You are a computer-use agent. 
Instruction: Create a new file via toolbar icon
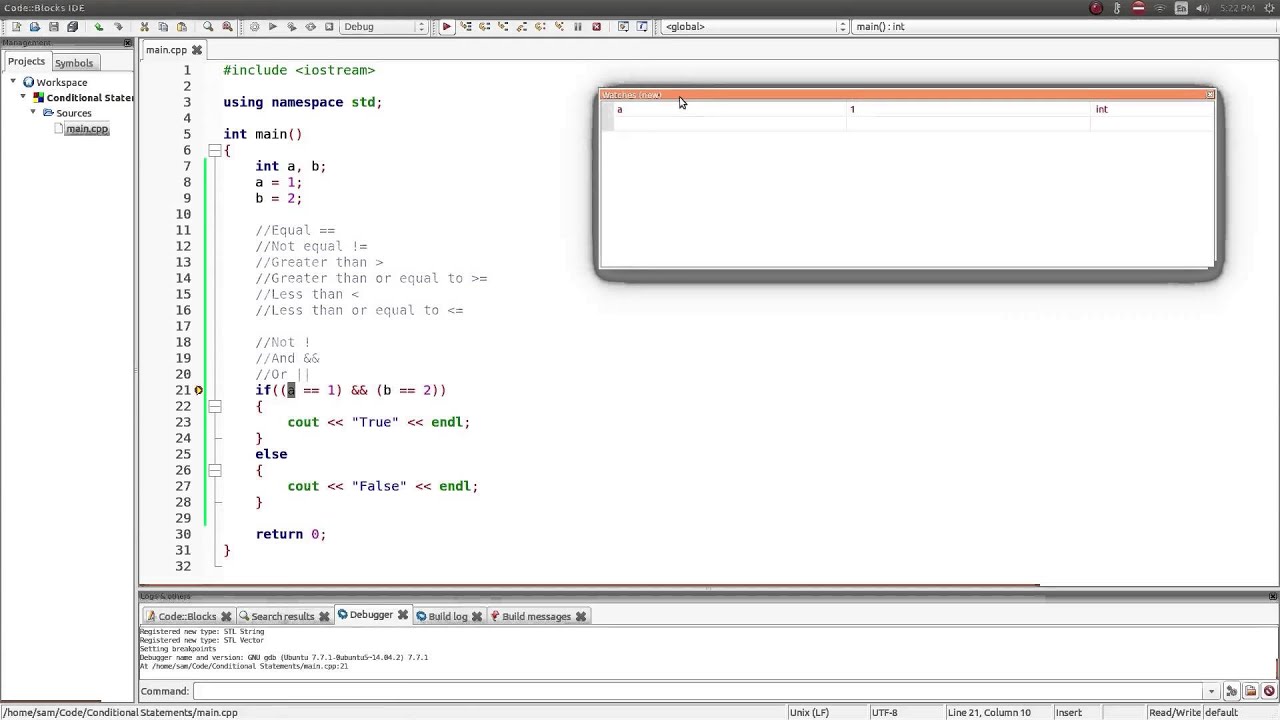coord(16,26)
